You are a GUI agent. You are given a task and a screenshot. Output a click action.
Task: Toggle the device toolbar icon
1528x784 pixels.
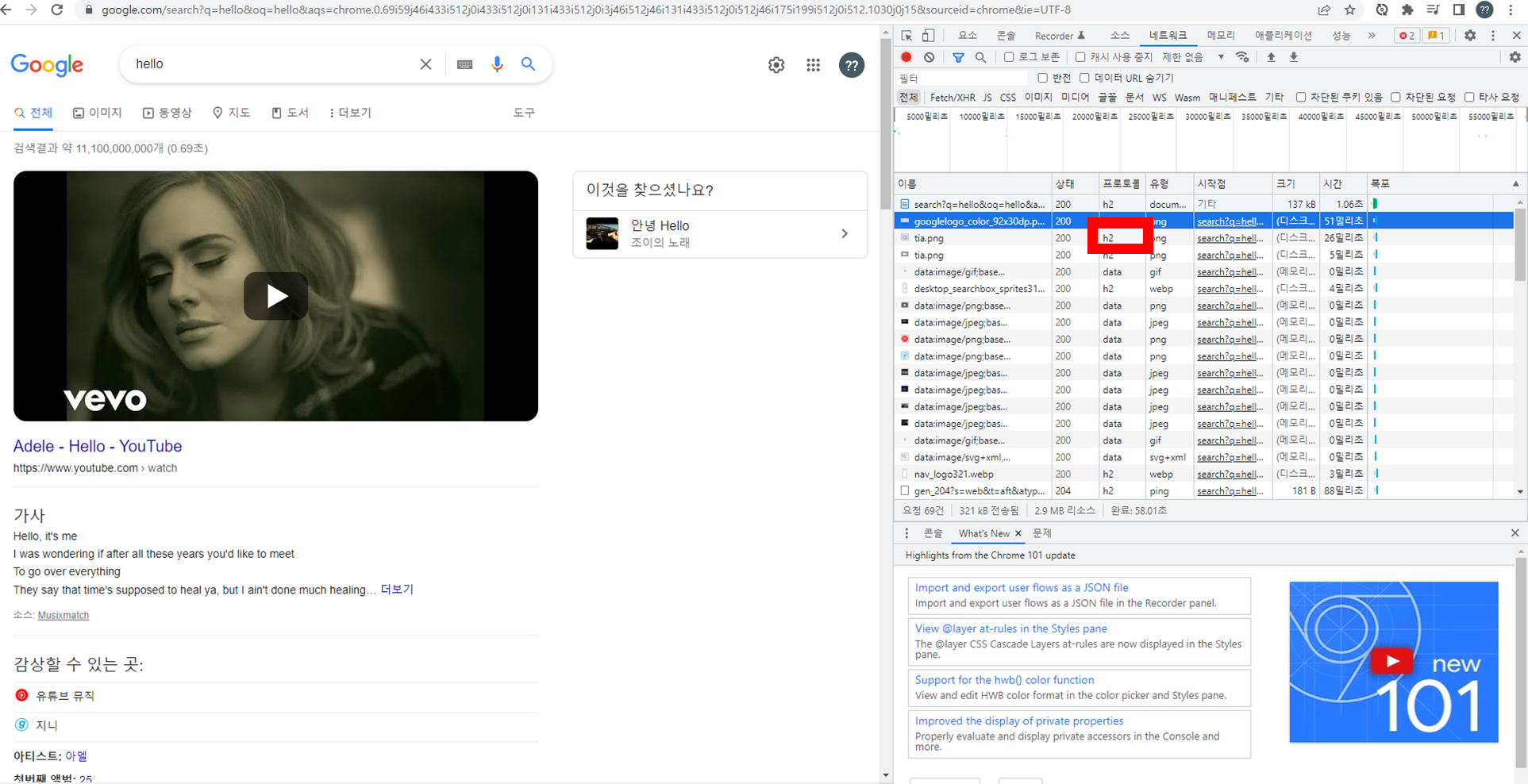928,36
